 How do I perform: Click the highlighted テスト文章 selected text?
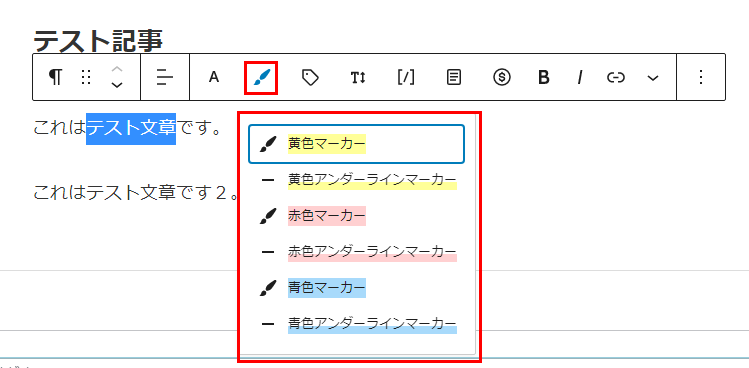(x=131, y=129)
